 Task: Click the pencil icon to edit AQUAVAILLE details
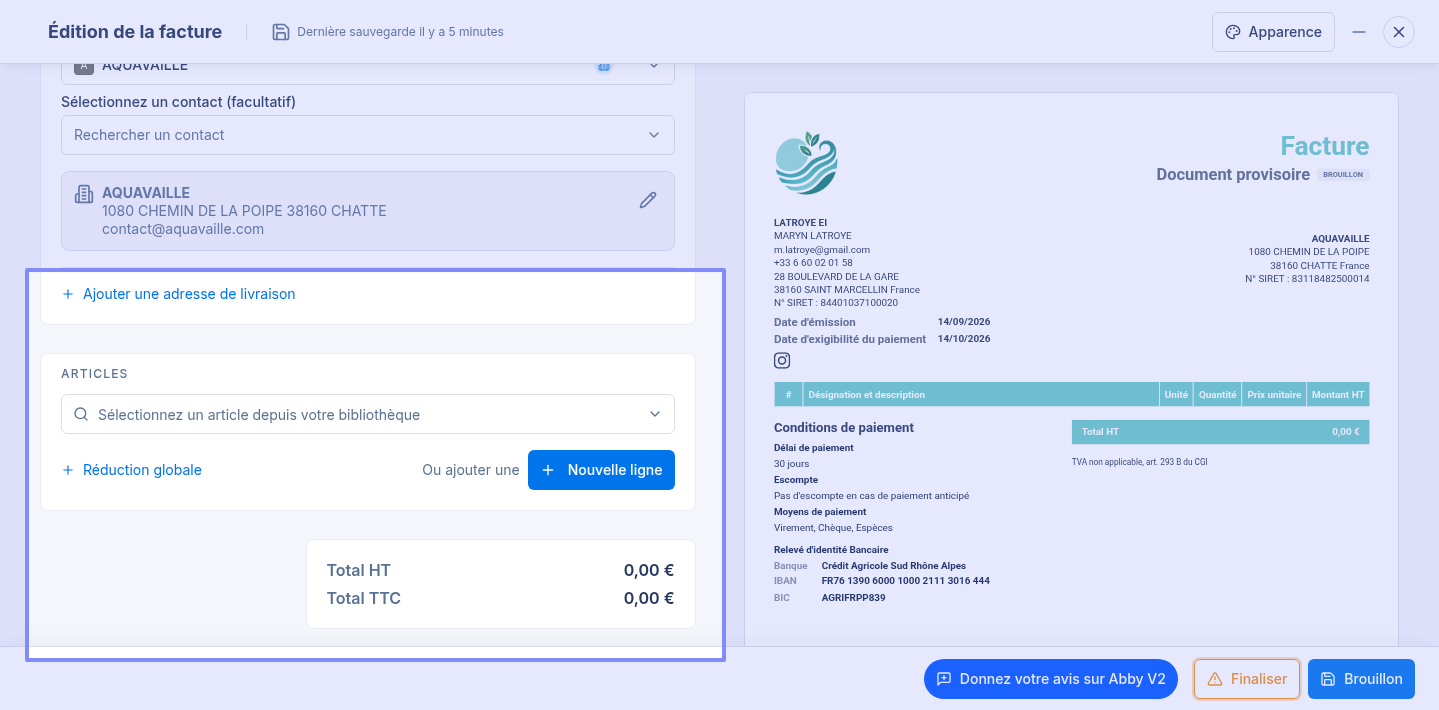pos(648,200)
